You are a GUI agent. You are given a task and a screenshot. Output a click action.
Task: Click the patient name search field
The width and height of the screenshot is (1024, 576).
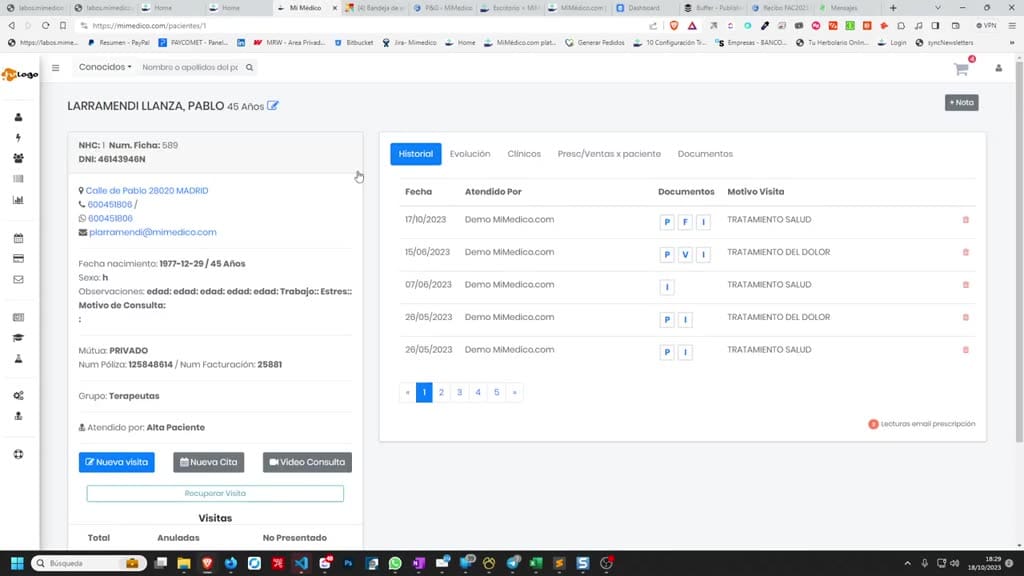[x=190, y=67]
